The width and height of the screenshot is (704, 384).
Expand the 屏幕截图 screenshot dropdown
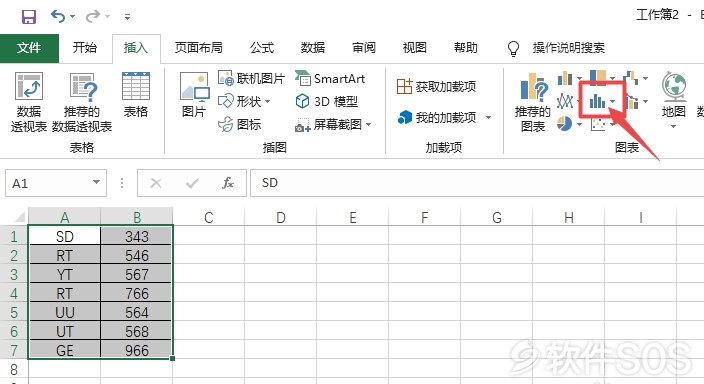[x=369, y=124]
